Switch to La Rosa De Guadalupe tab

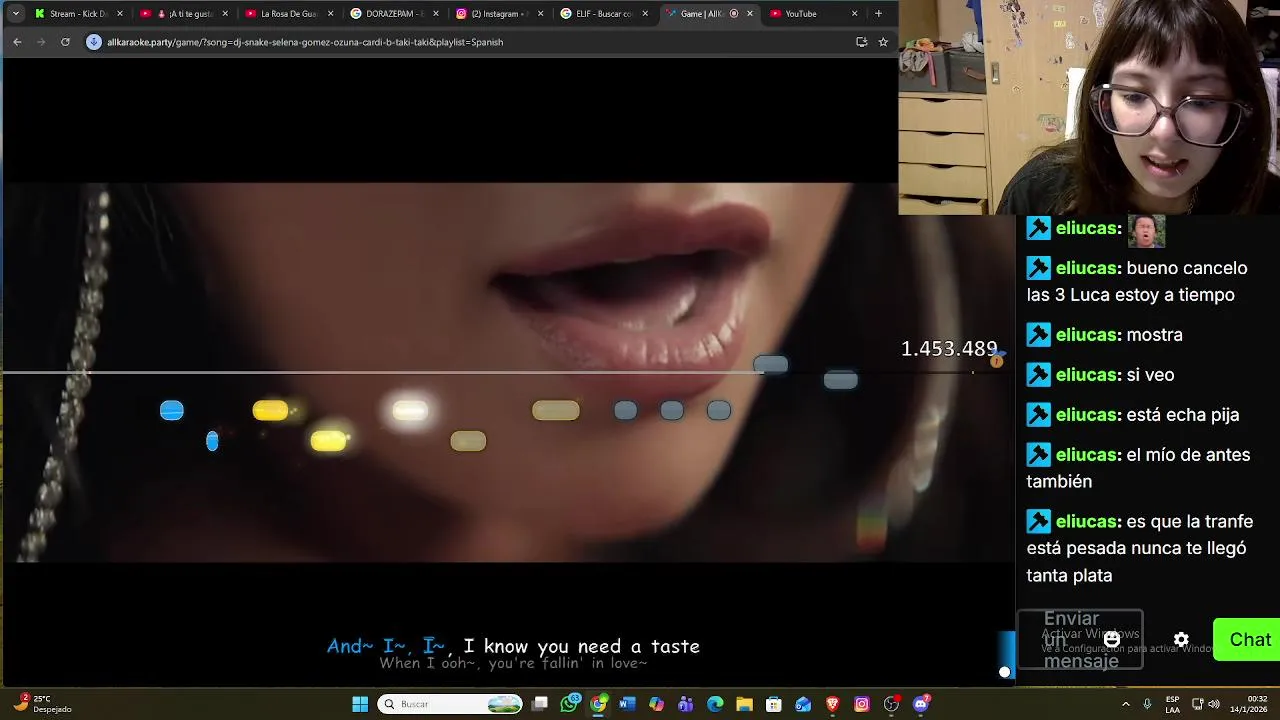[290, 14]
